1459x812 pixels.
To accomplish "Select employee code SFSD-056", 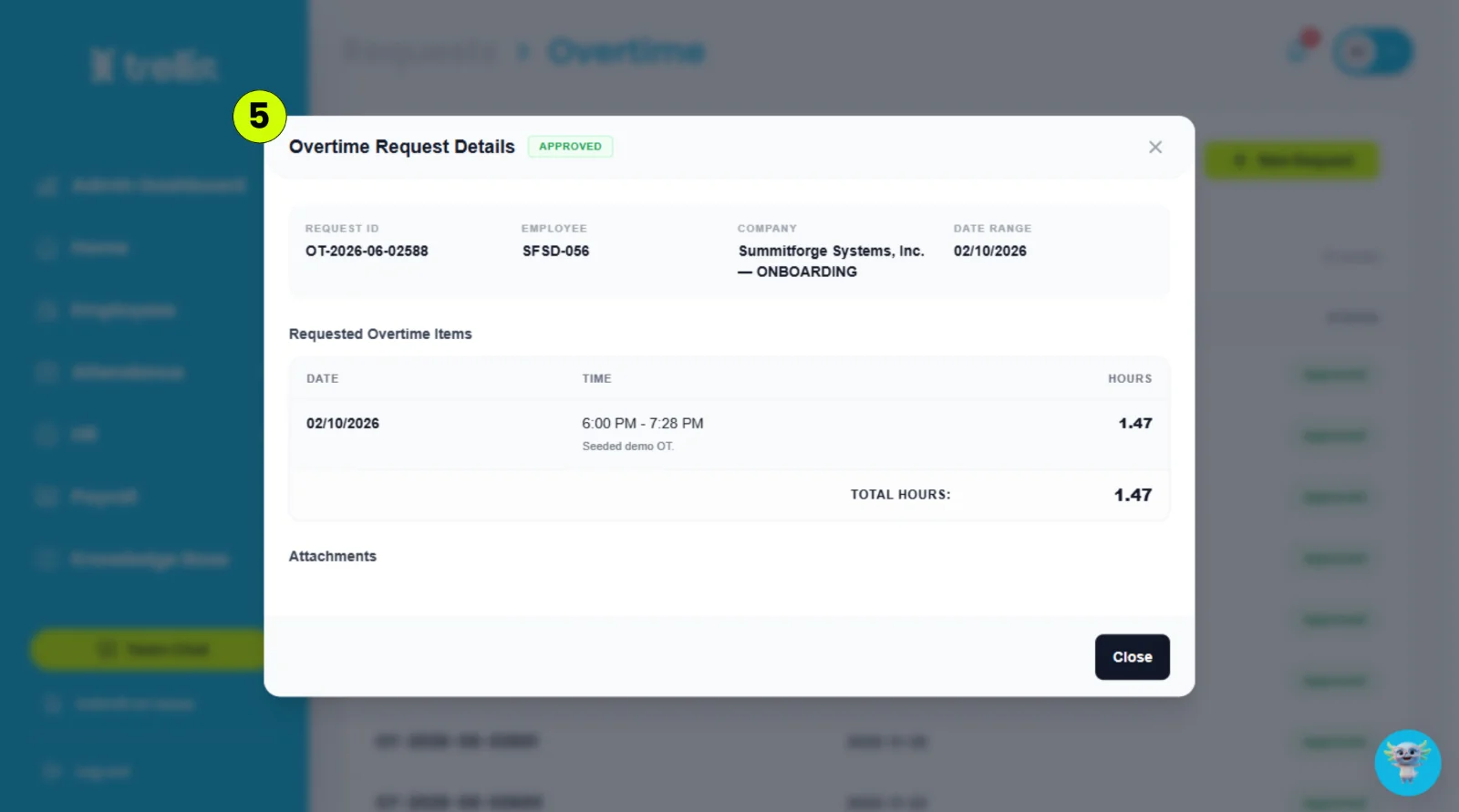I will click(555, 251).
